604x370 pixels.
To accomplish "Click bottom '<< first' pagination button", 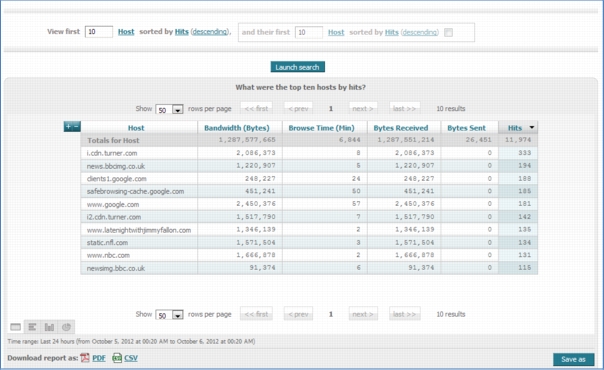I will 256,314.
